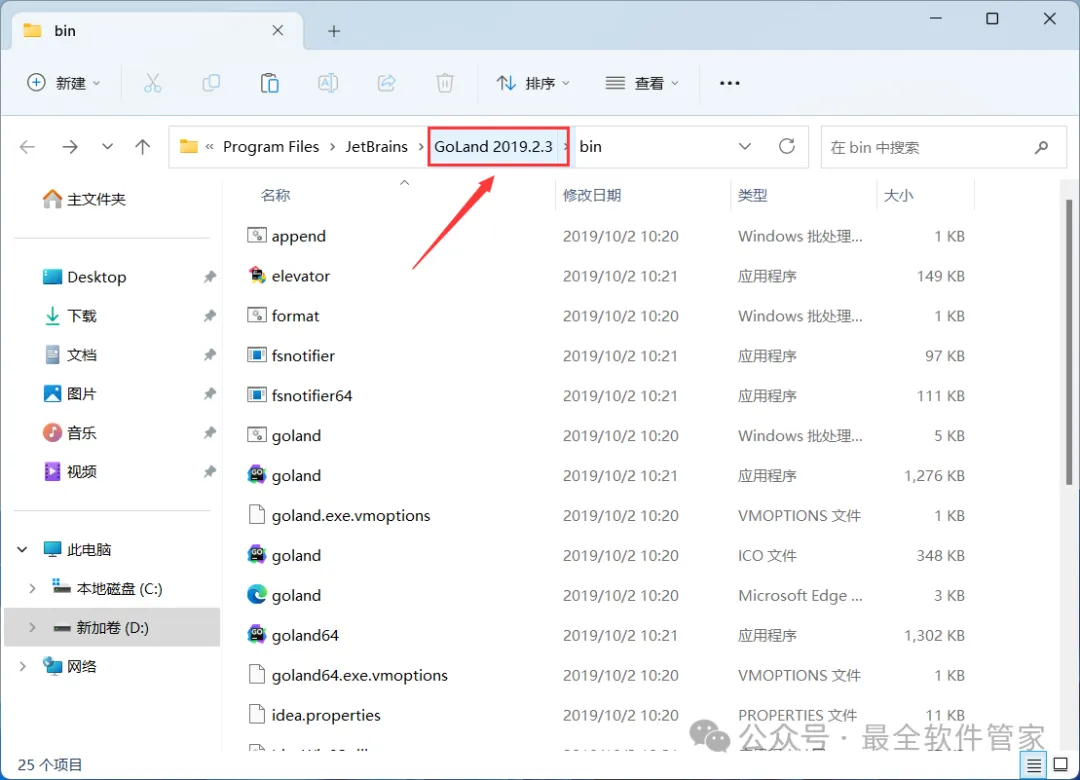Expand New Volume (D:) tree node
1080x780 pixels.
point(32,628)
